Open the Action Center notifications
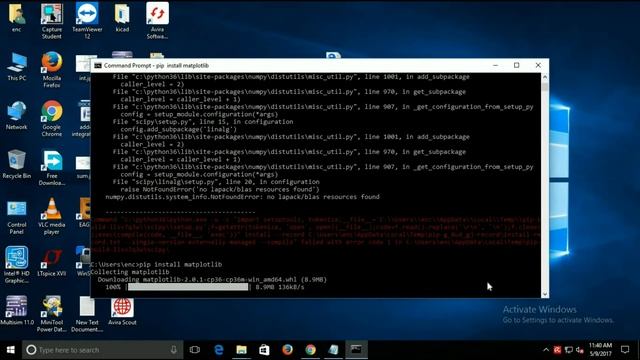This screenshot has width=640, height=360. [x=625, y=350]
